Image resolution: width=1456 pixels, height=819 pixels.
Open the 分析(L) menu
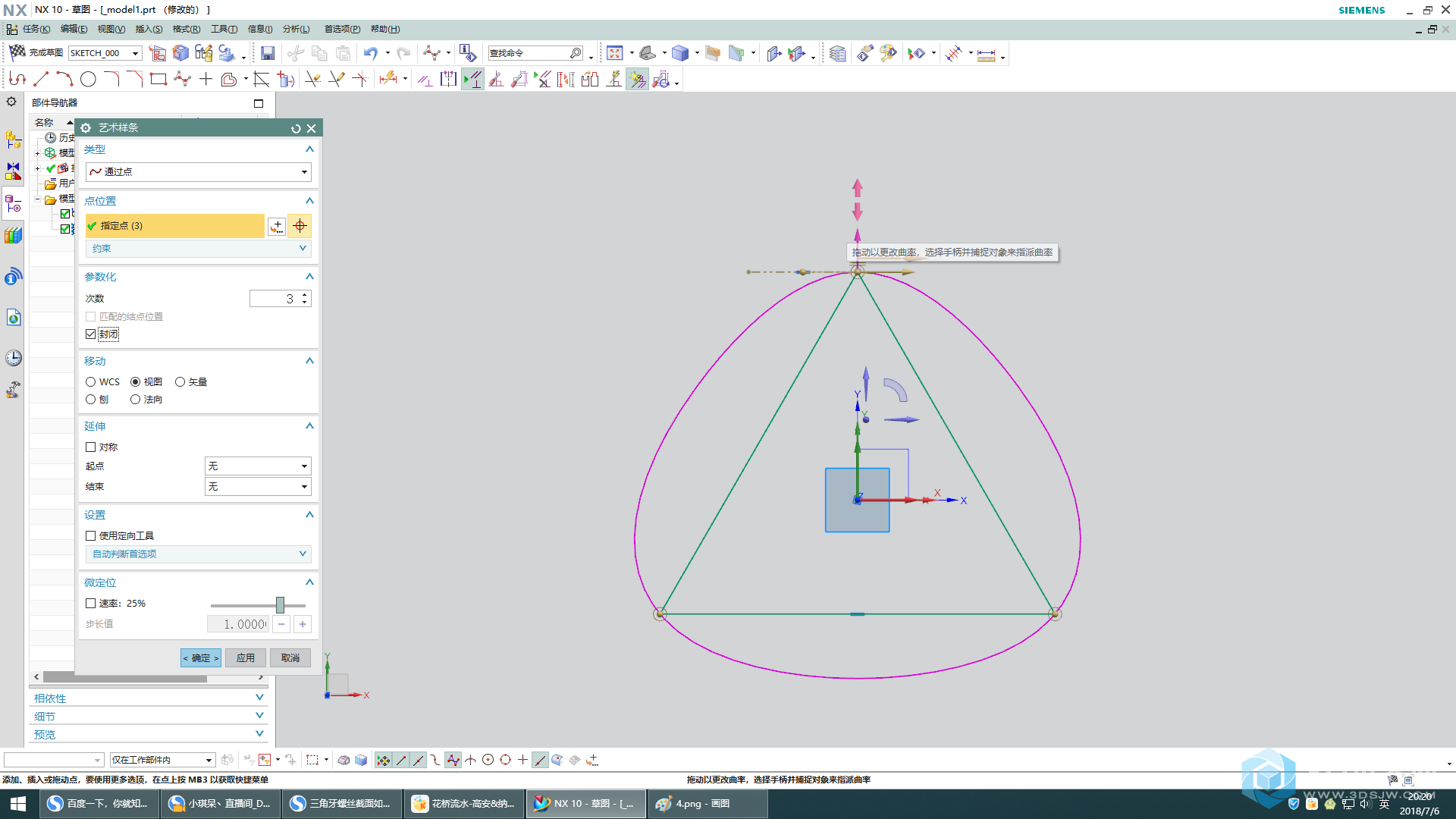click(x=296, y=29)
